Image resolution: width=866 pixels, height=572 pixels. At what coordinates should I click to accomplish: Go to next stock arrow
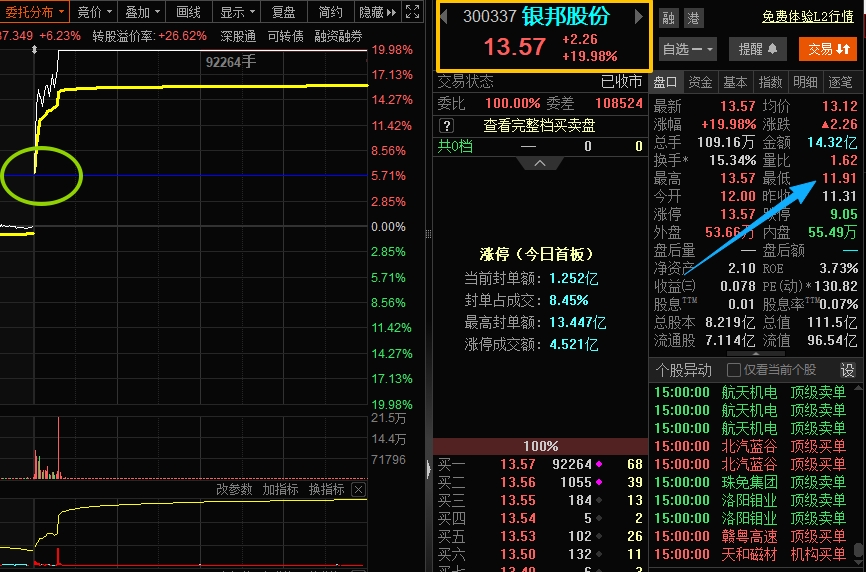click(x=638, y=17)
